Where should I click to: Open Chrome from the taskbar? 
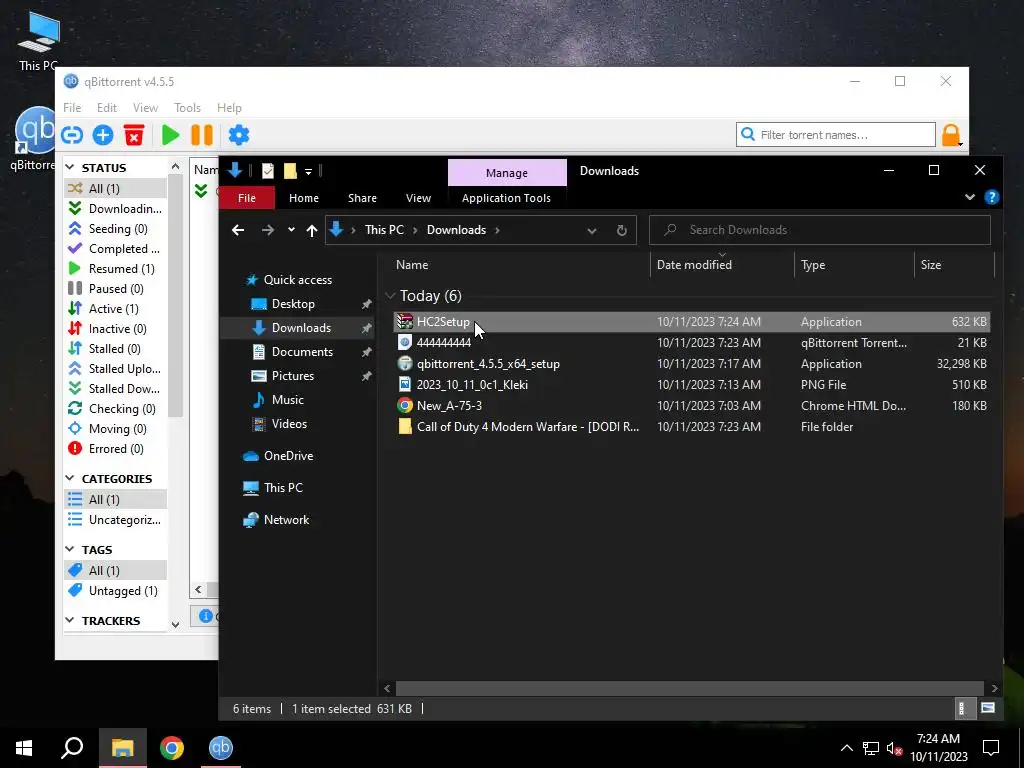click(x=172, y=748)
